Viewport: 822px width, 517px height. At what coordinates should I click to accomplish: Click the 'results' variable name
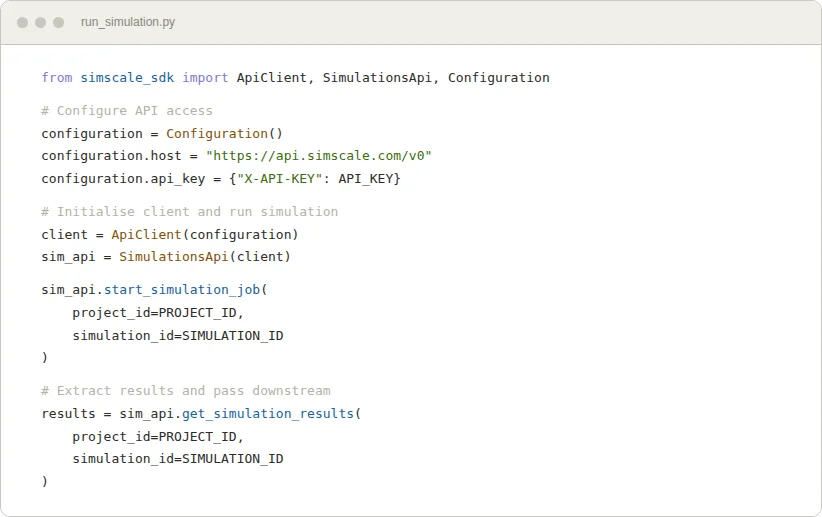click(69, 414)
